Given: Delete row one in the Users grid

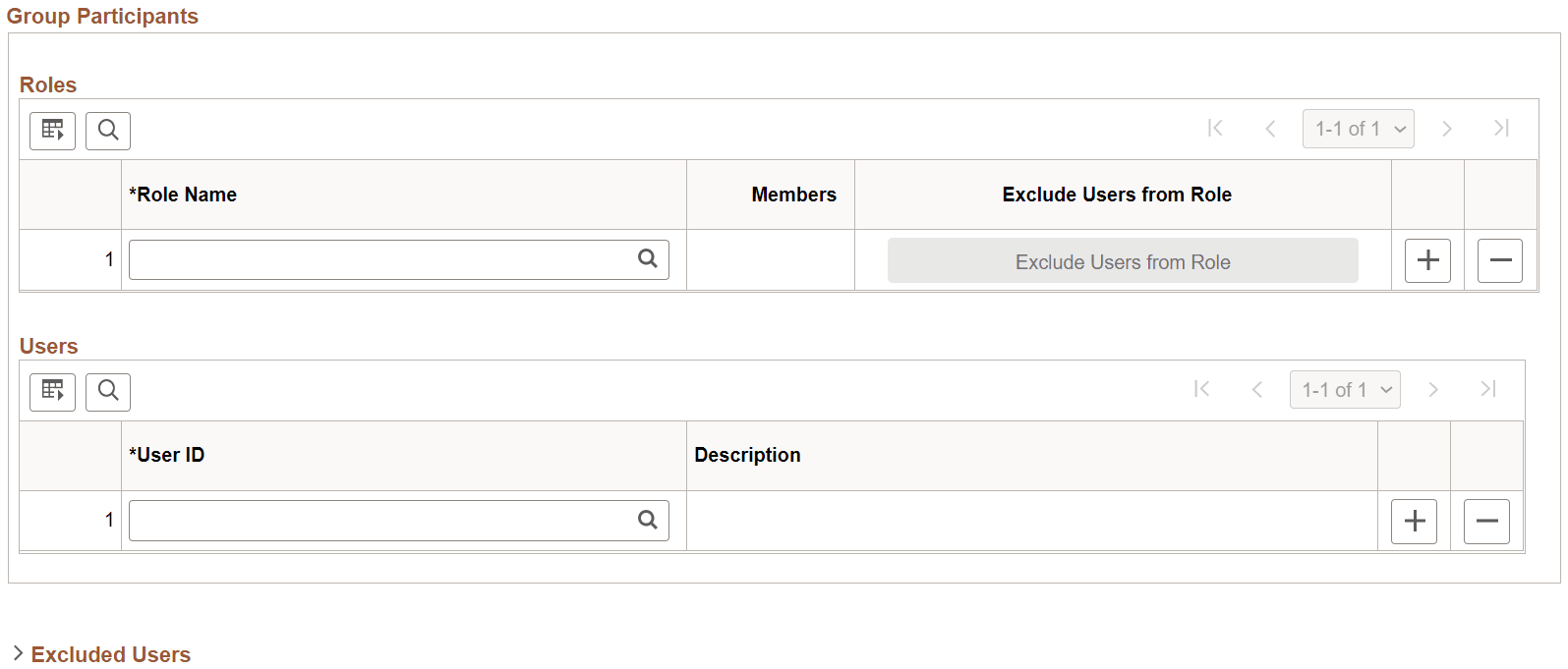Looking at the screenshot, I should (x=1486, y=521).
